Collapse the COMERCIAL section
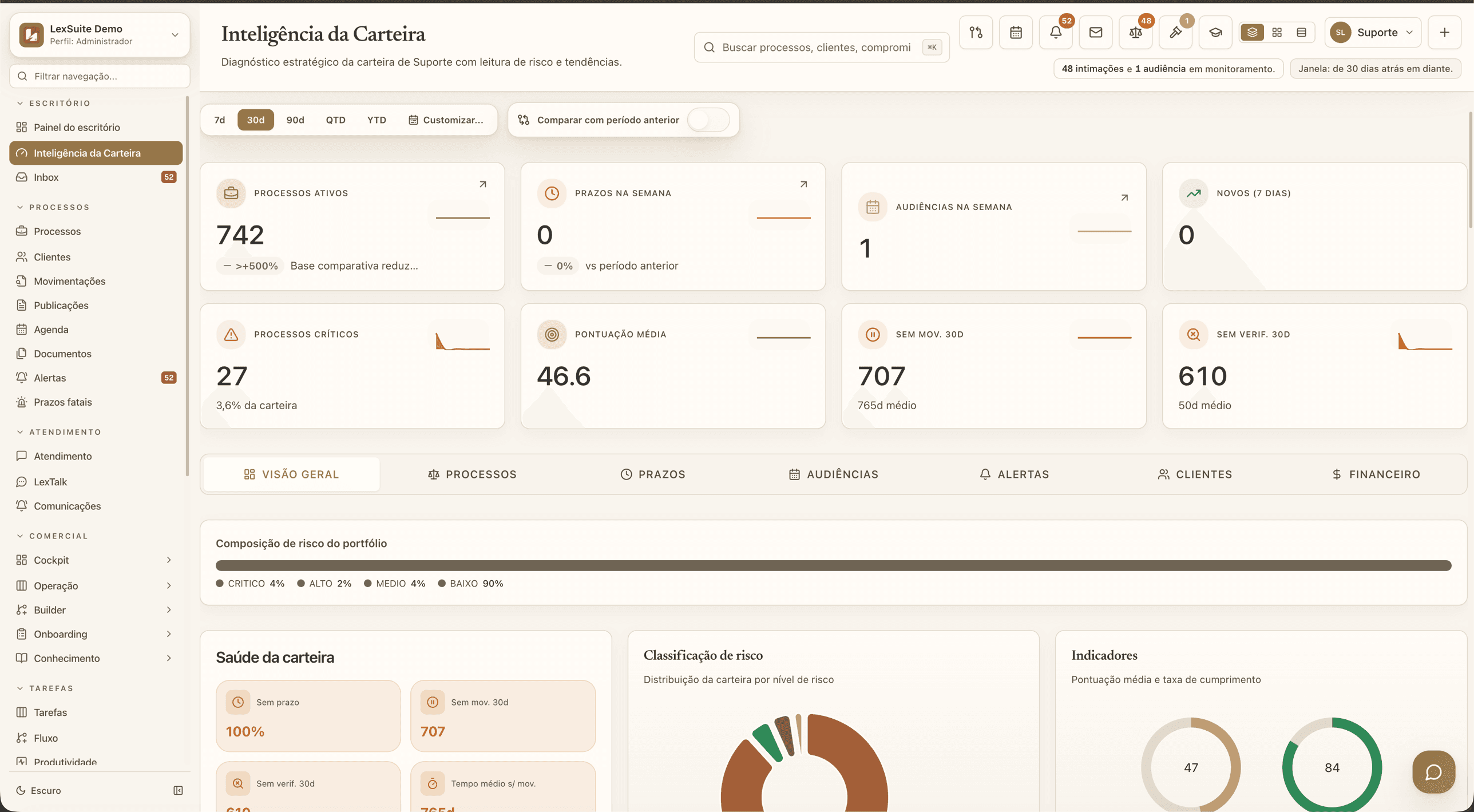1474x812 pixels. coord(52,536)
